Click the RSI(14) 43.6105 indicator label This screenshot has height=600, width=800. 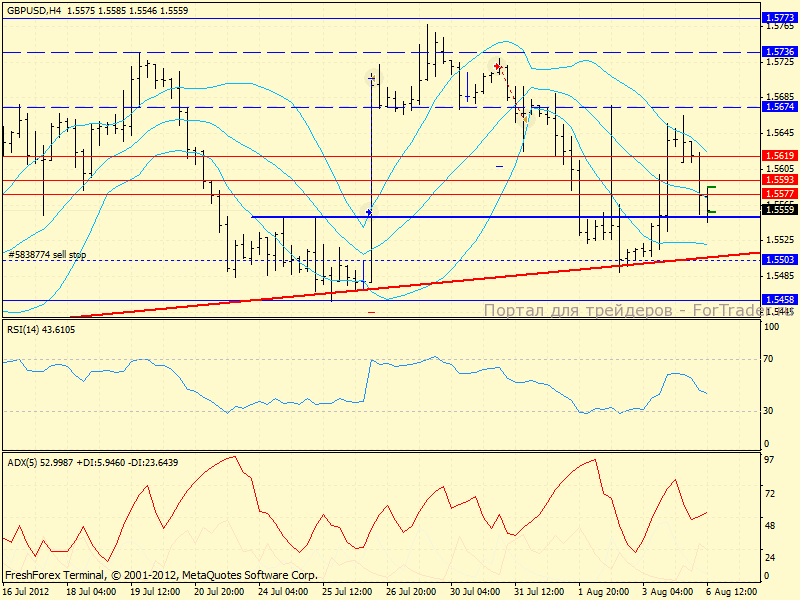[x=41, y=330]
